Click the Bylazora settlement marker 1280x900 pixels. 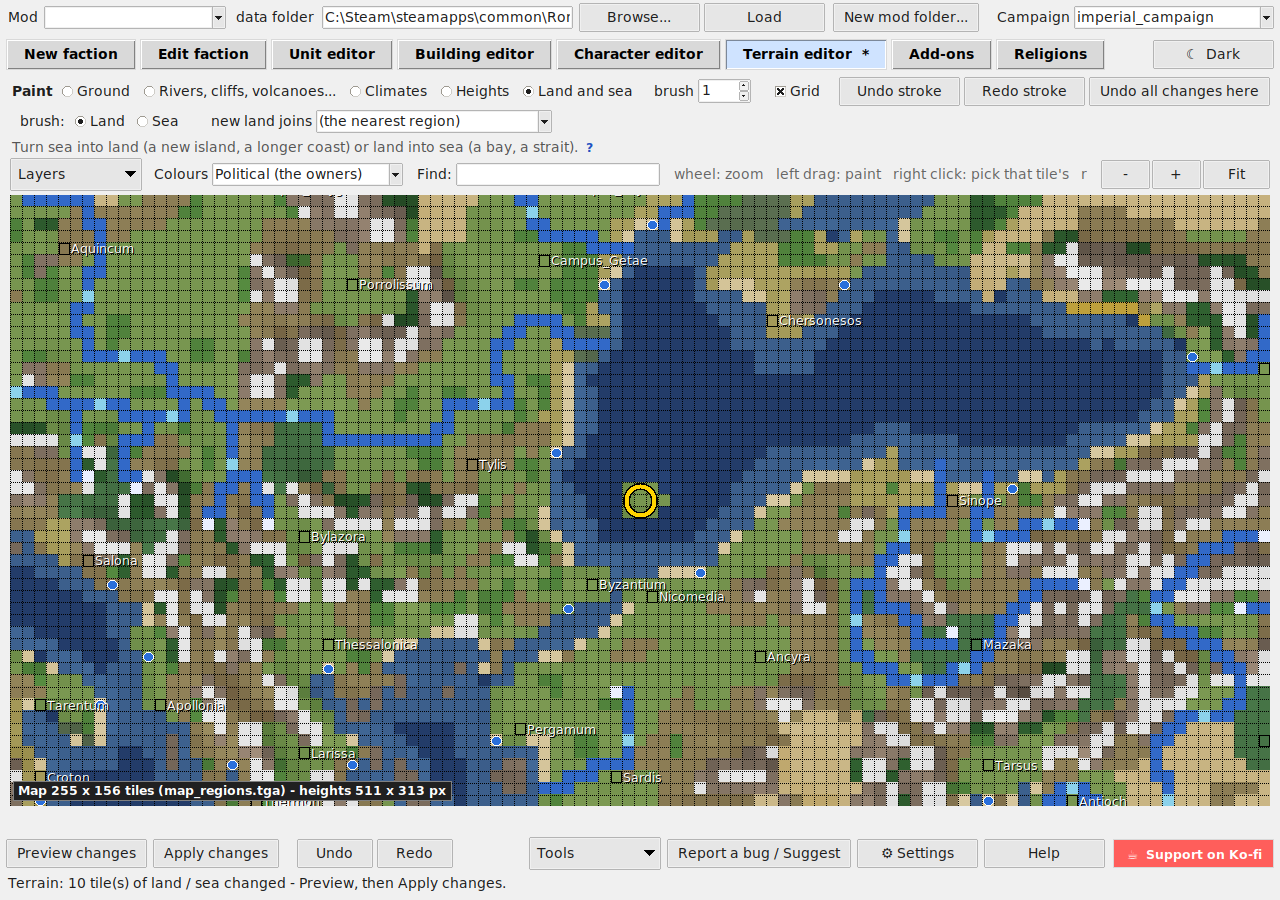click(x=304, y=537)
